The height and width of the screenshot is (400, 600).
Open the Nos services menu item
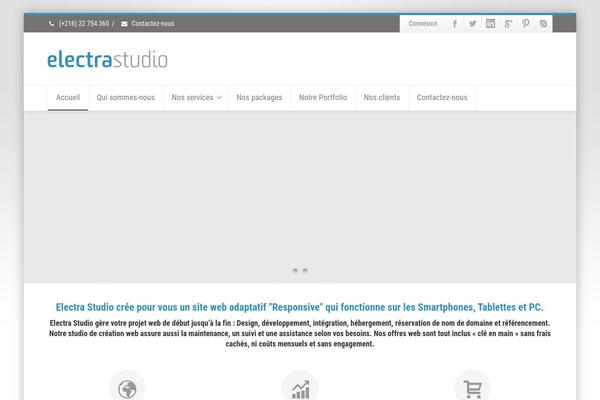[192, 98]
